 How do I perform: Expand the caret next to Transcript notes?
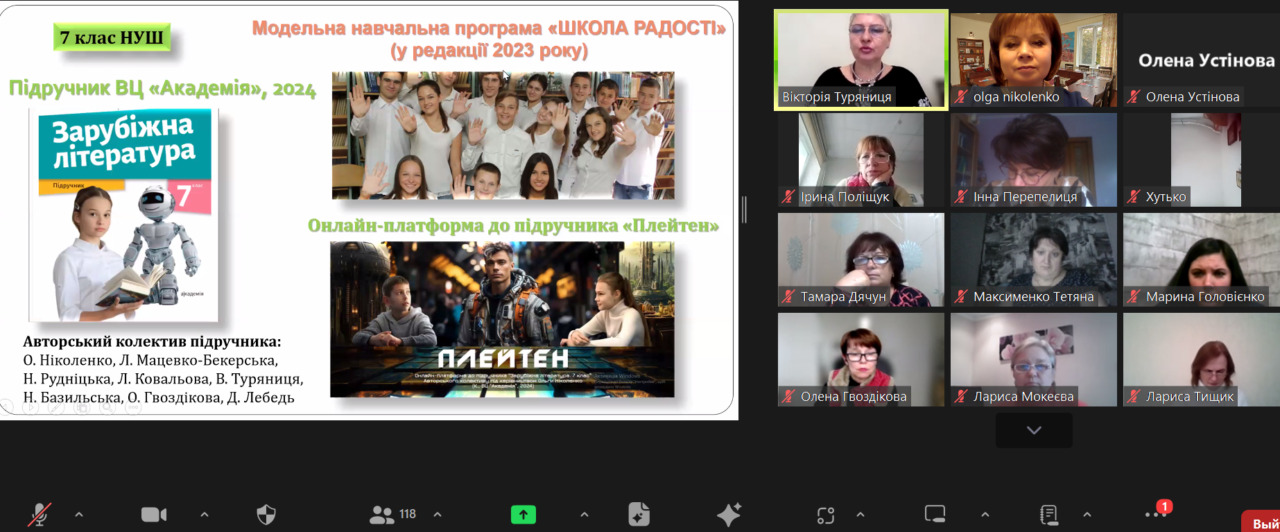tap(1087, 515)
